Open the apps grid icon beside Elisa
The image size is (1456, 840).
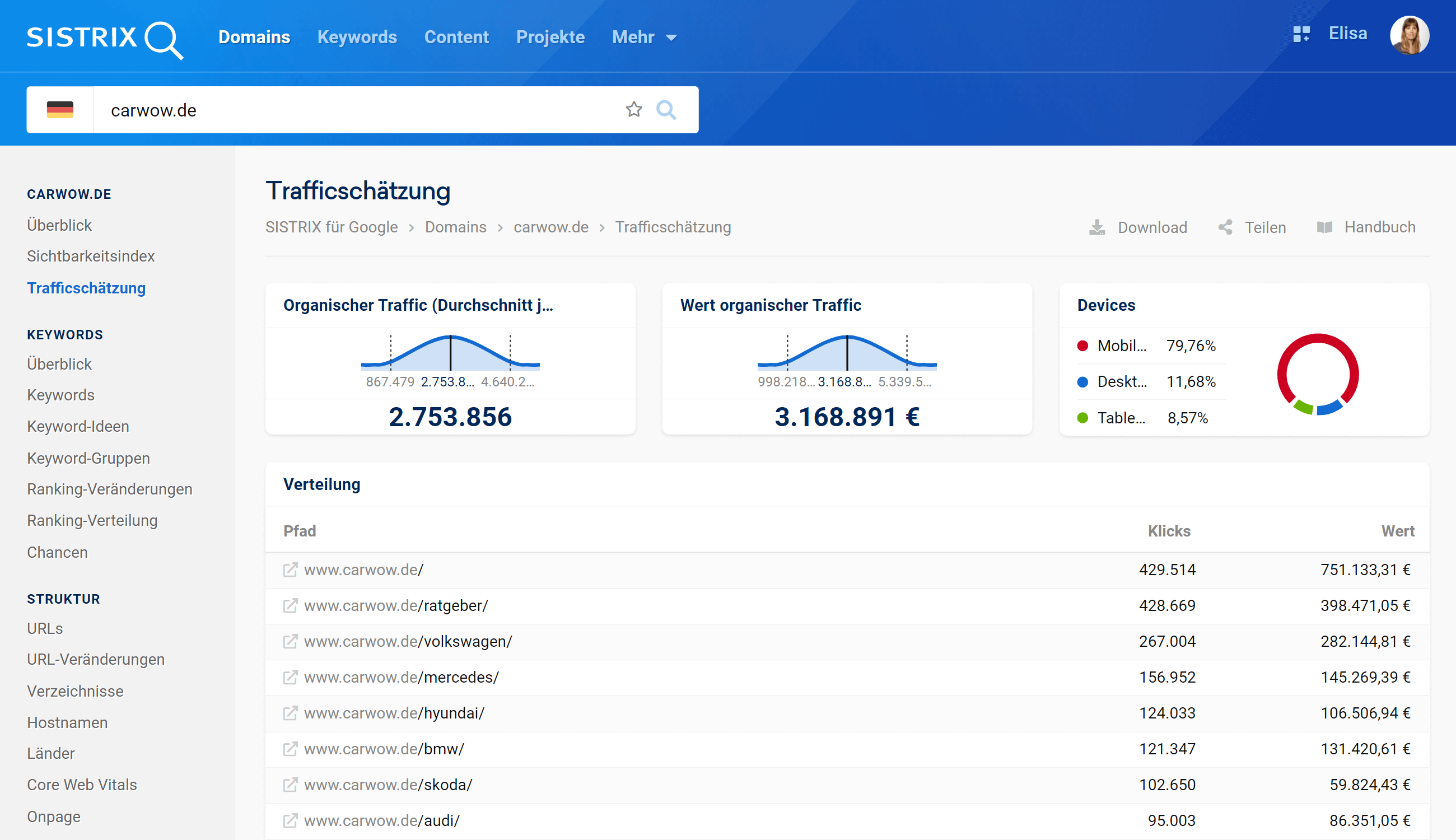coord(1301,34)
